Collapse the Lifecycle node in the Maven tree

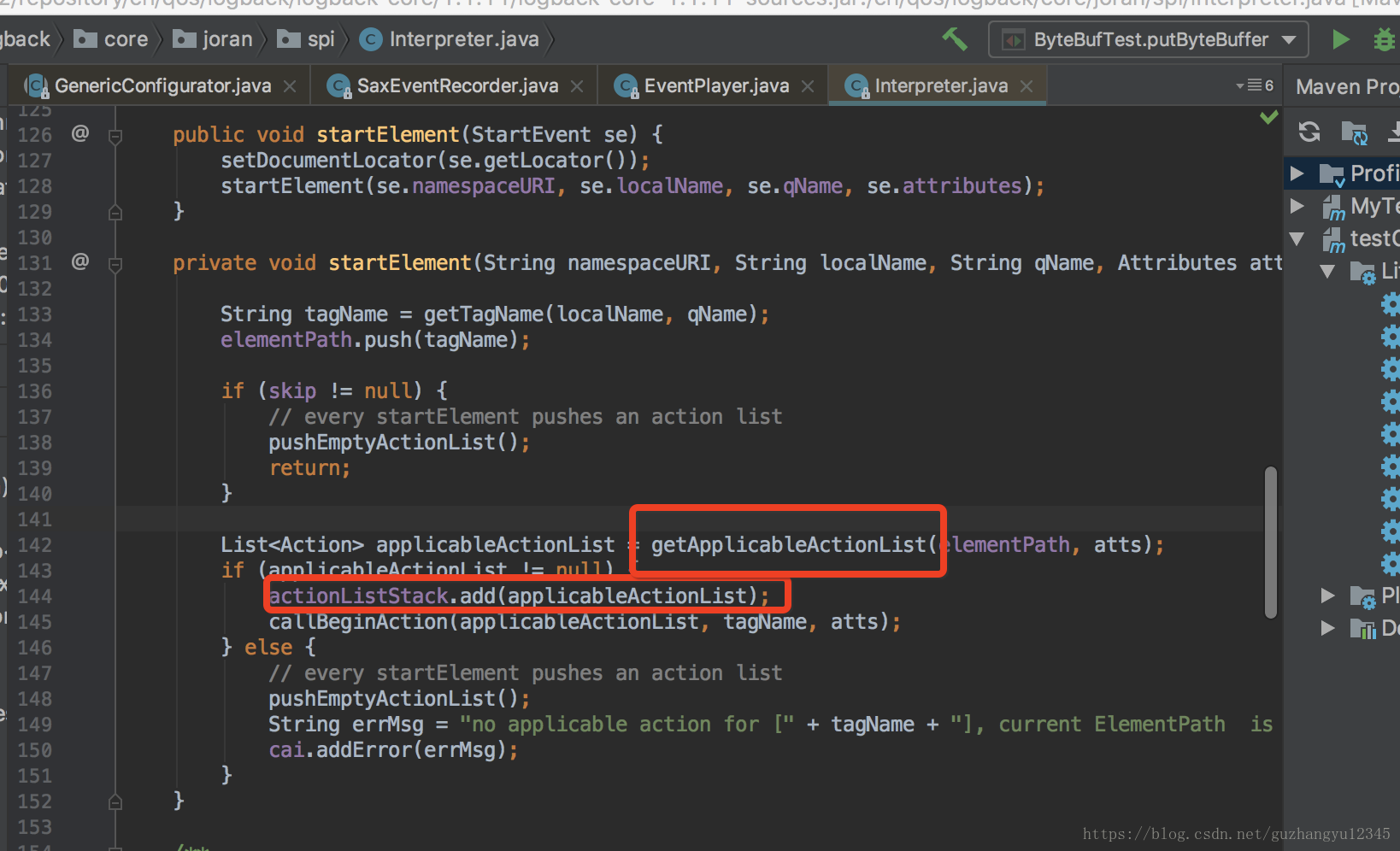pyautogui.click(x=1327, y=271)
